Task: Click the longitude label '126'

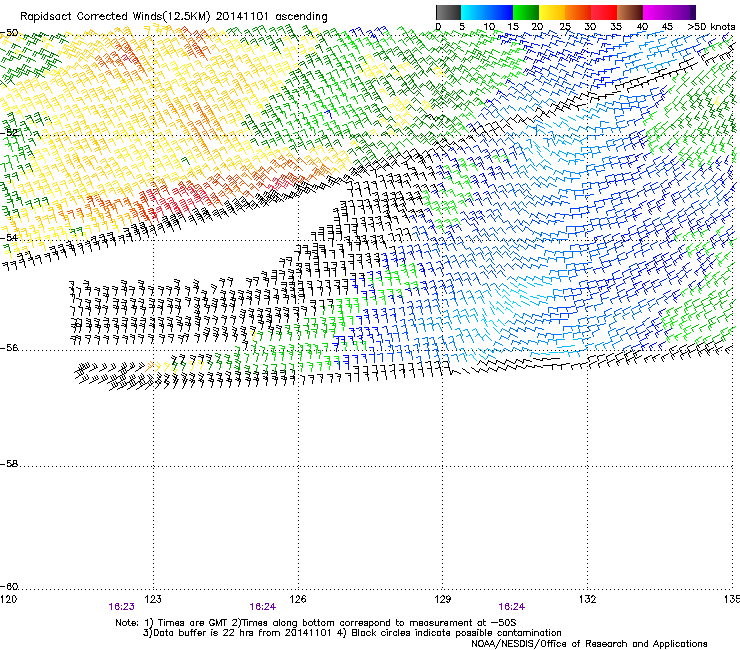Action: [x=298, y=599]
